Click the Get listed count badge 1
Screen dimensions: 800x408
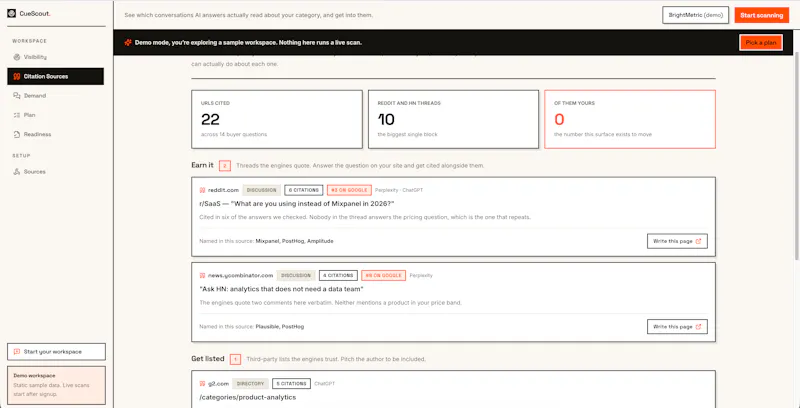(x=235, y=360)
